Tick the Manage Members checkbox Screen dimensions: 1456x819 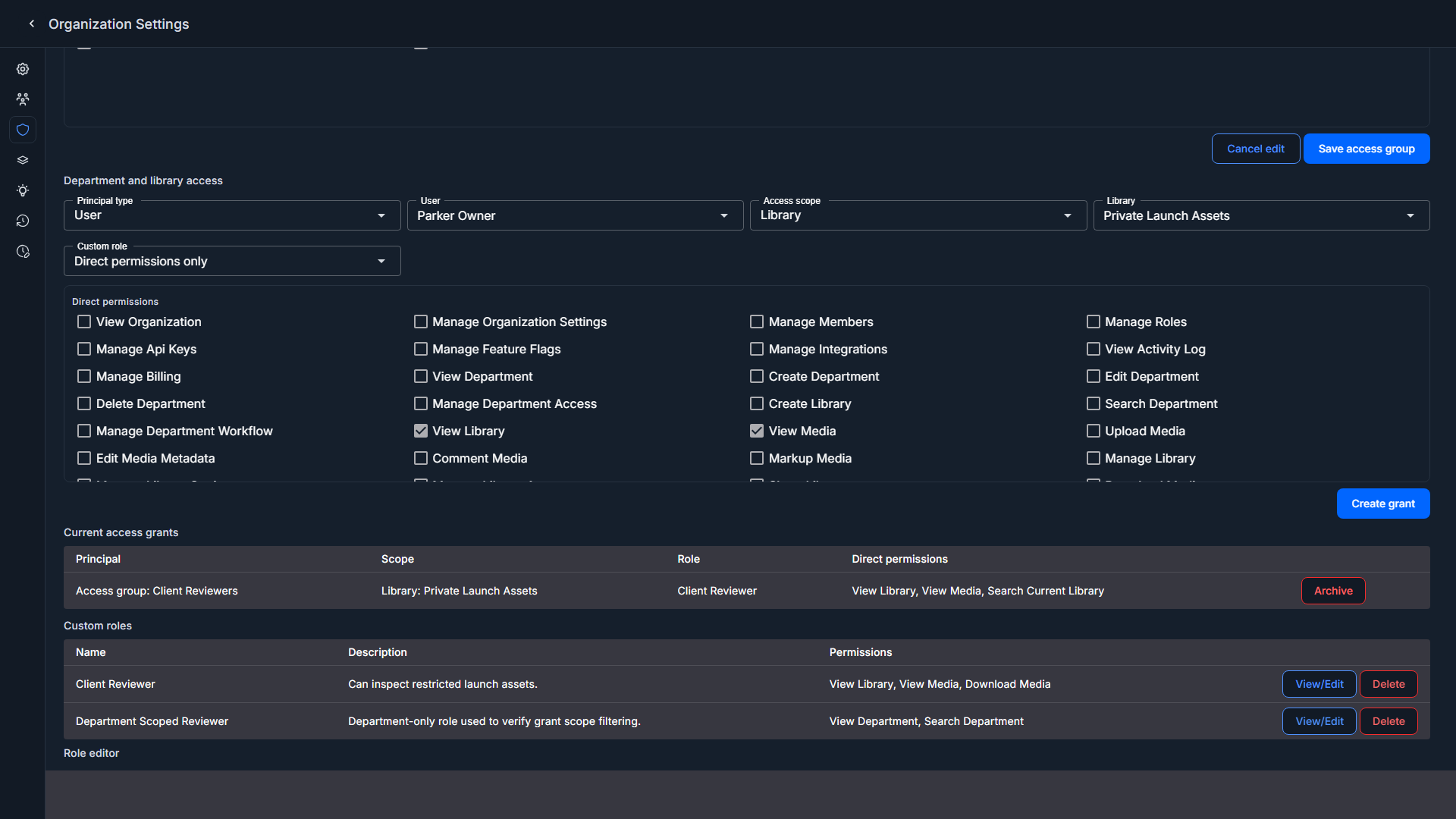[x=757, y=322]
